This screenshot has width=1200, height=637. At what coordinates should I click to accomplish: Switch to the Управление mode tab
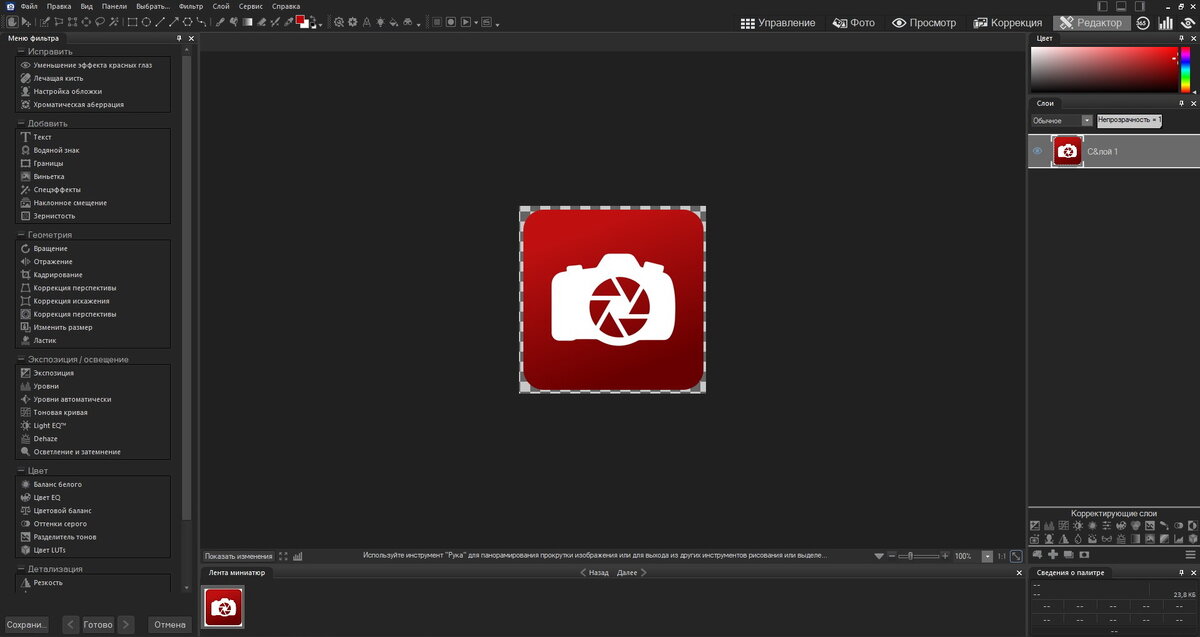point(778,23)
